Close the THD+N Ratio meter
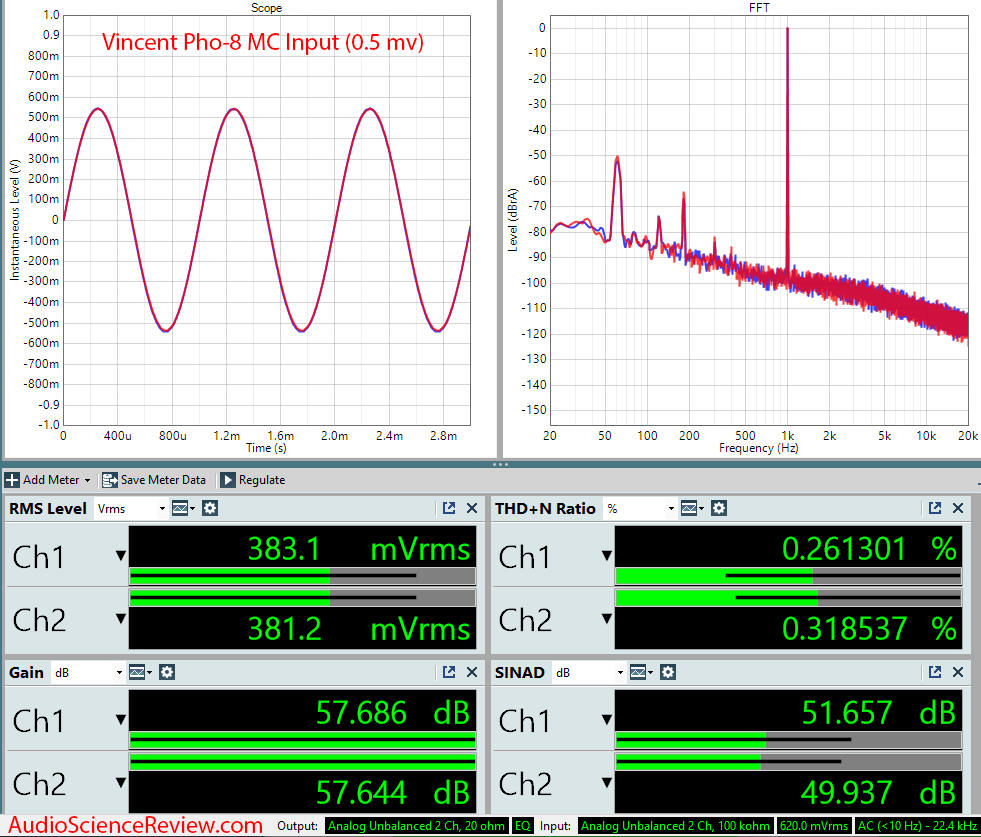Image resolution: width=981 pixels, height=837 pixels. tap(958, 509)
